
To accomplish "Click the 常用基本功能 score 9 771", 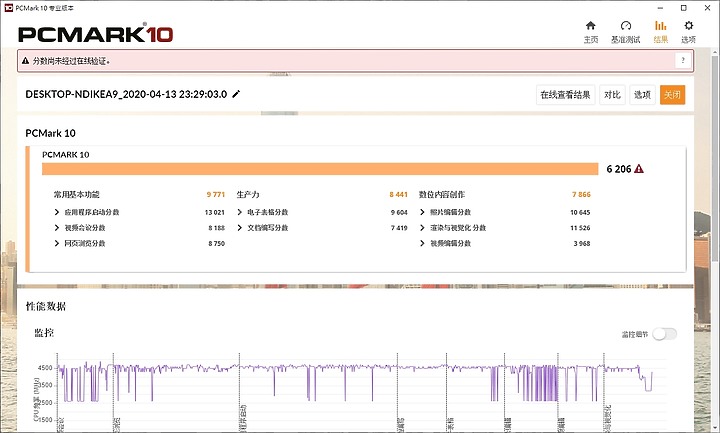I will tap(216, 195).
